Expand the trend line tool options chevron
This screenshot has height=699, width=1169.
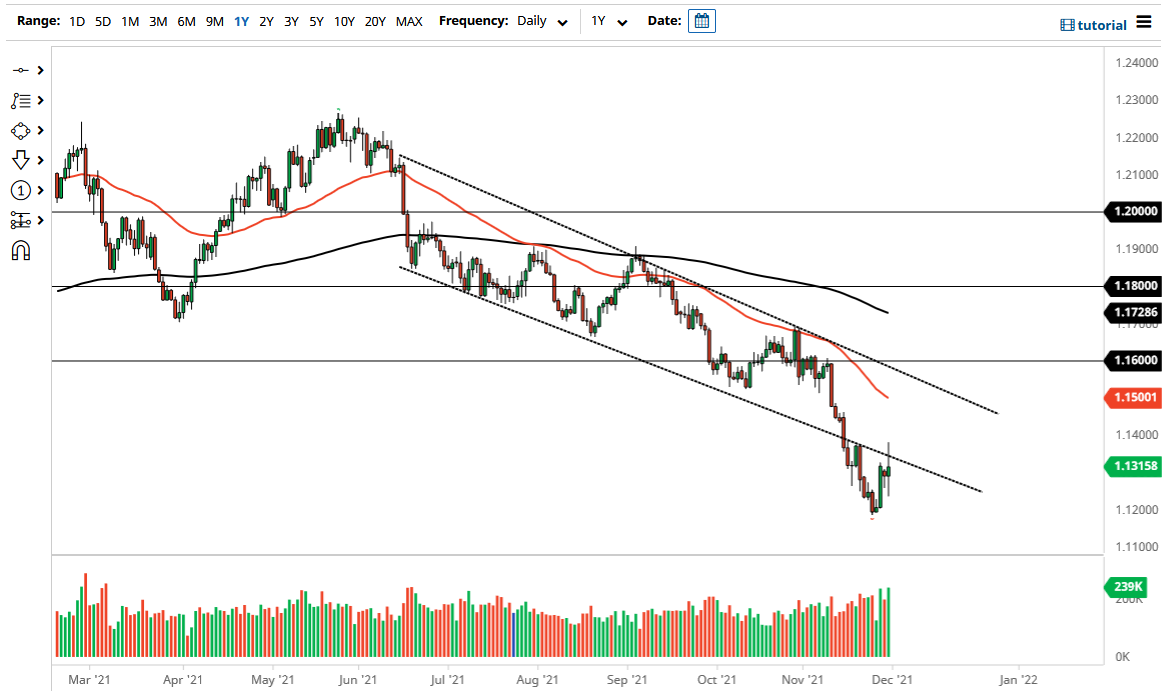pyautogui.click(x=38, y=70)
